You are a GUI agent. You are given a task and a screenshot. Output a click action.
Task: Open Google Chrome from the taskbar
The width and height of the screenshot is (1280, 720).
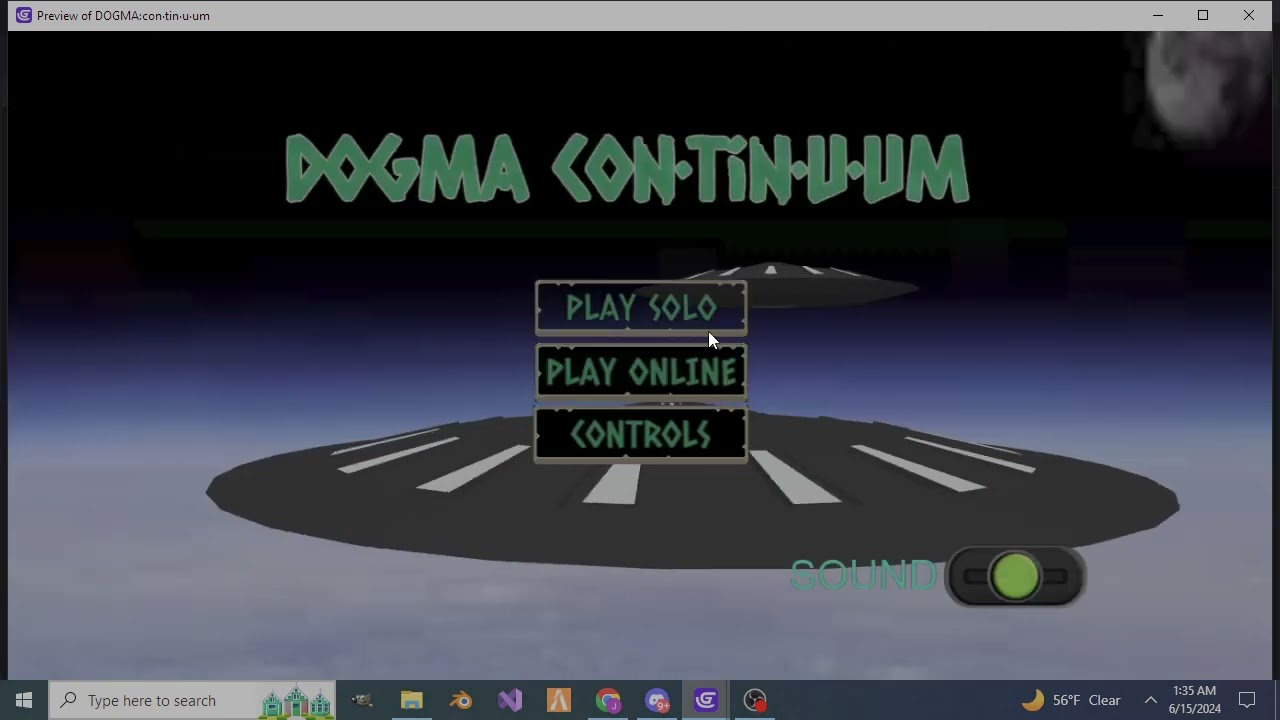pos(608,700)
